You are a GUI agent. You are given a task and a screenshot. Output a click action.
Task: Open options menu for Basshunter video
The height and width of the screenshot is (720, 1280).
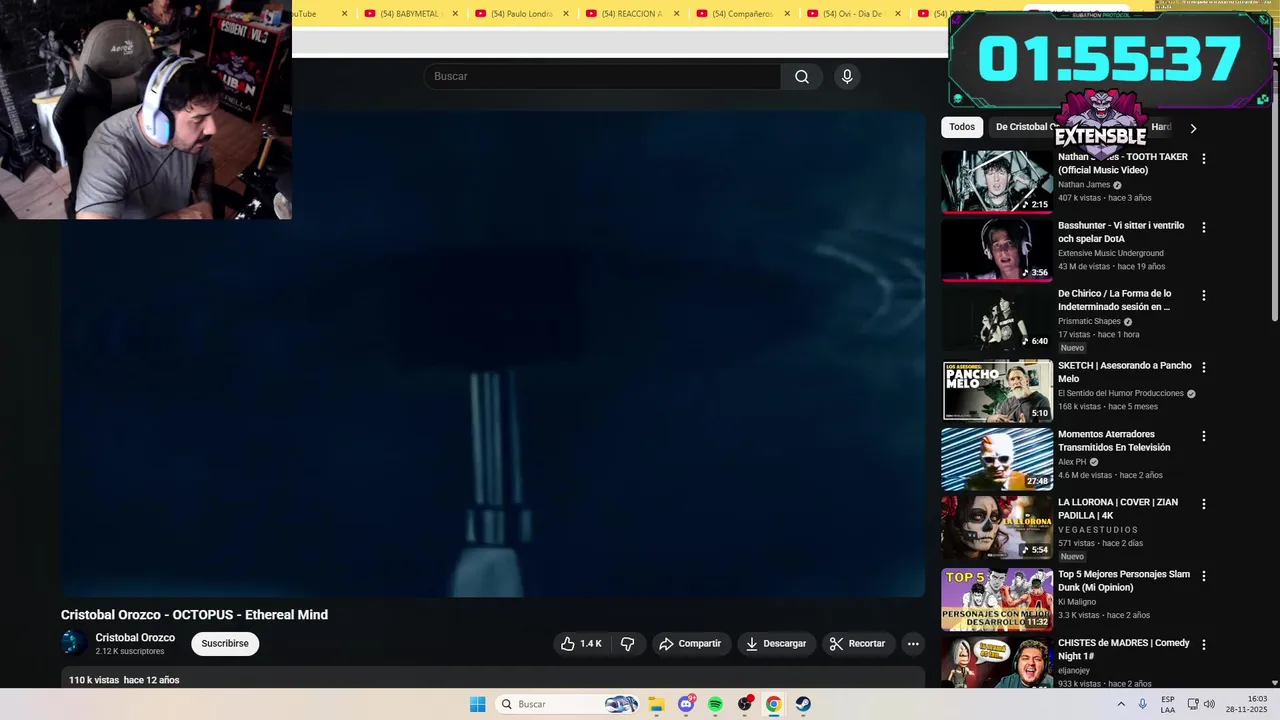pyautogui.click(x=1204, y=227)
